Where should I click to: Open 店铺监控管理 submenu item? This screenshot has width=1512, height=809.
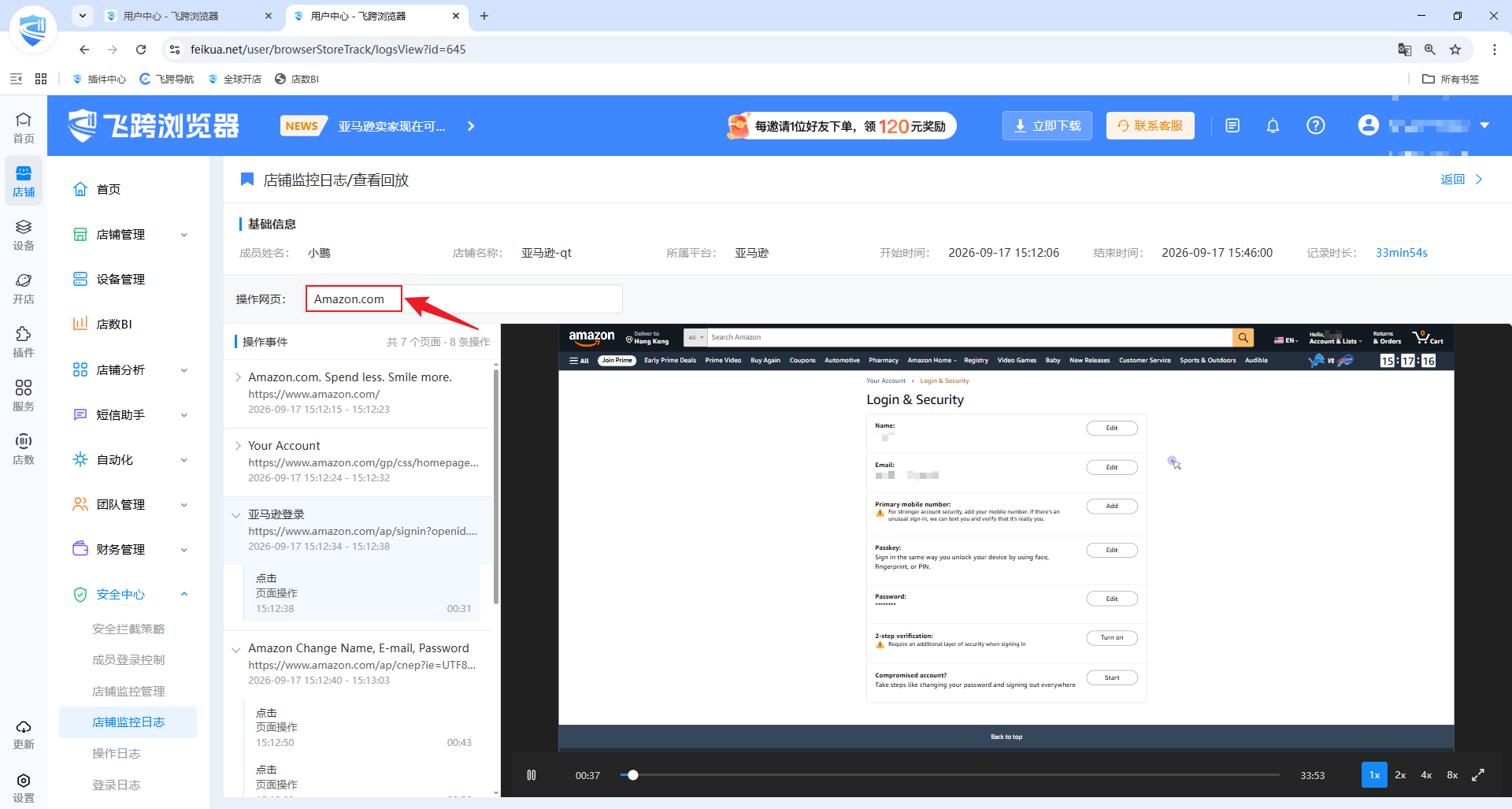[128, 692]
